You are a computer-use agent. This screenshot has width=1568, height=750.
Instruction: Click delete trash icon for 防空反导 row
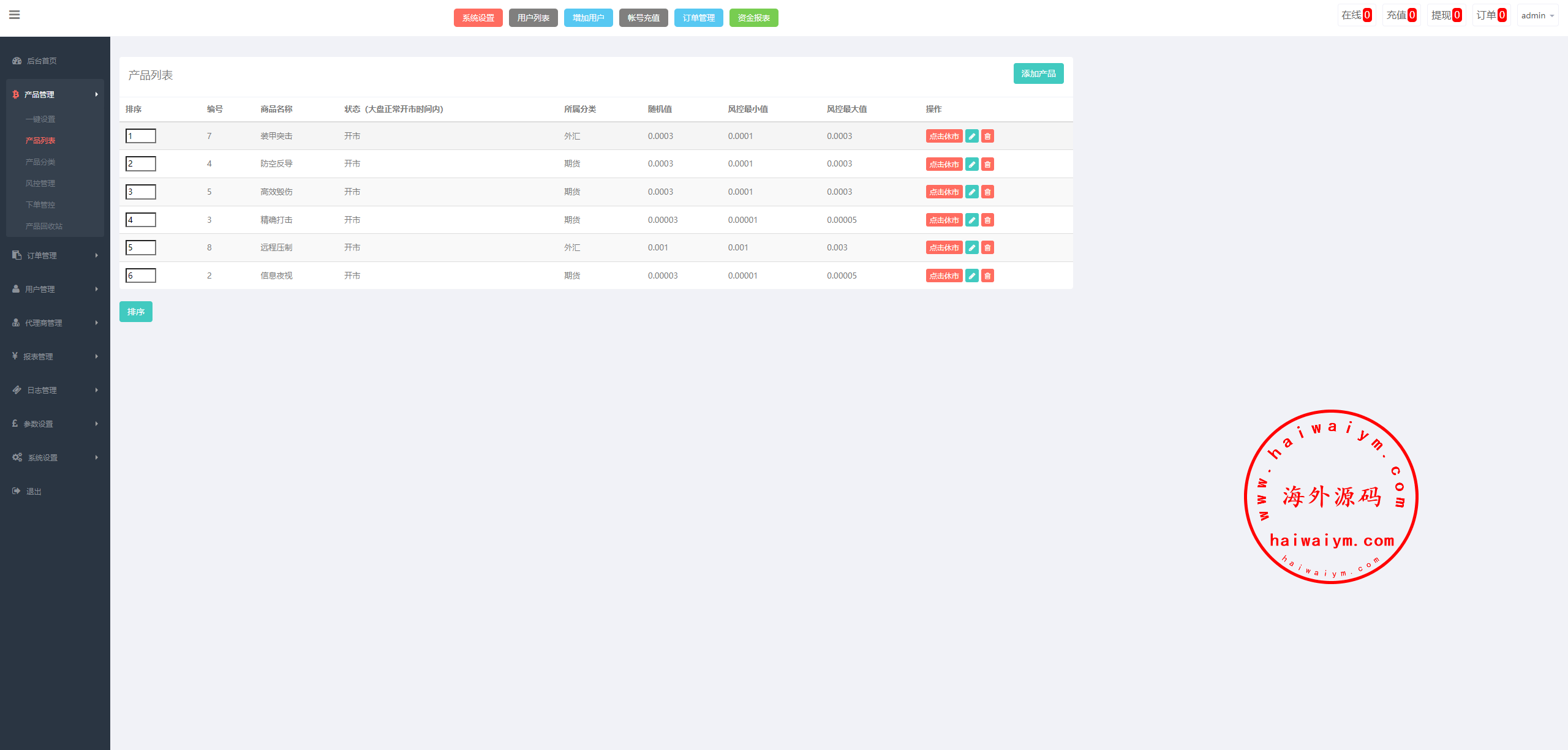(987, 164)
